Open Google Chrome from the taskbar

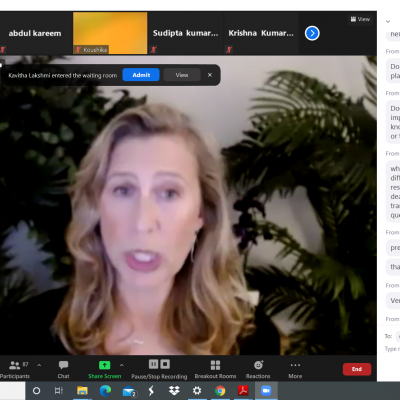point(220,391)
